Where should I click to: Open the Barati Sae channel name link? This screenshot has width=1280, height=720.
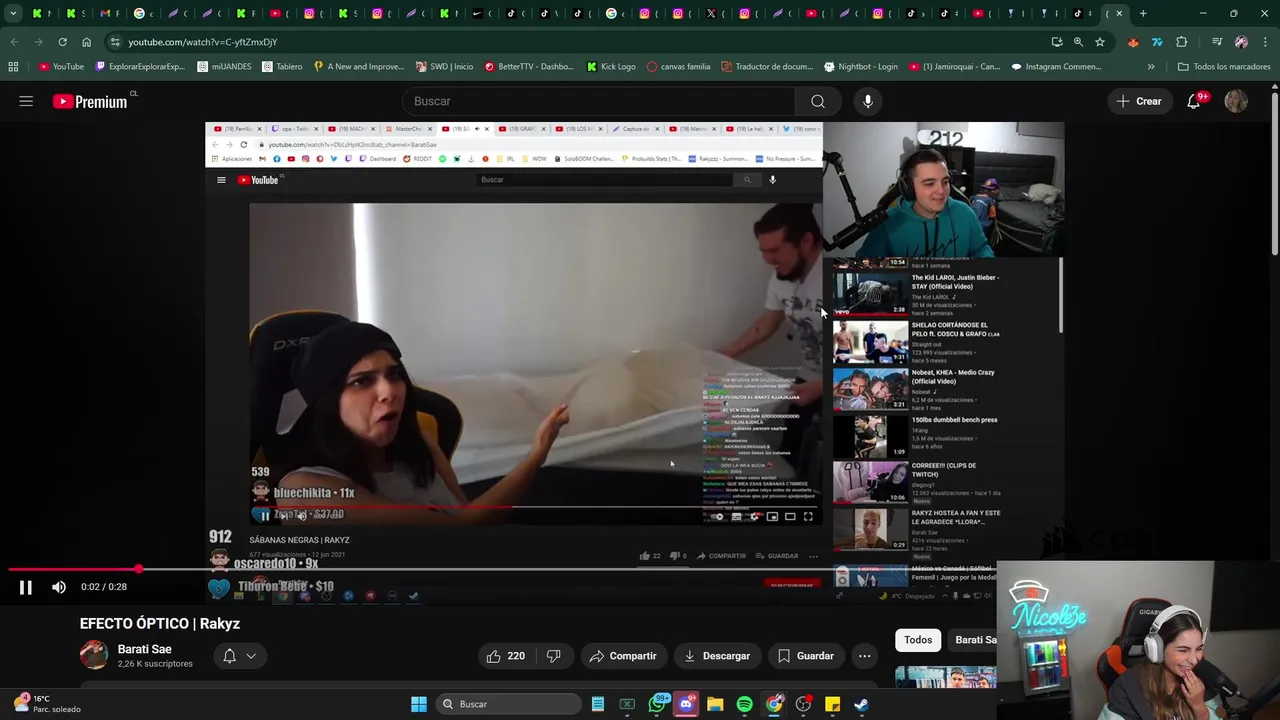coord(144,649)
